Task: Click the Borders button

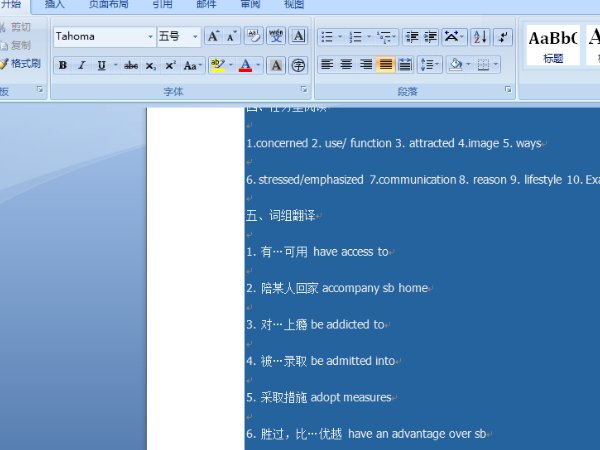Action: 483,65
